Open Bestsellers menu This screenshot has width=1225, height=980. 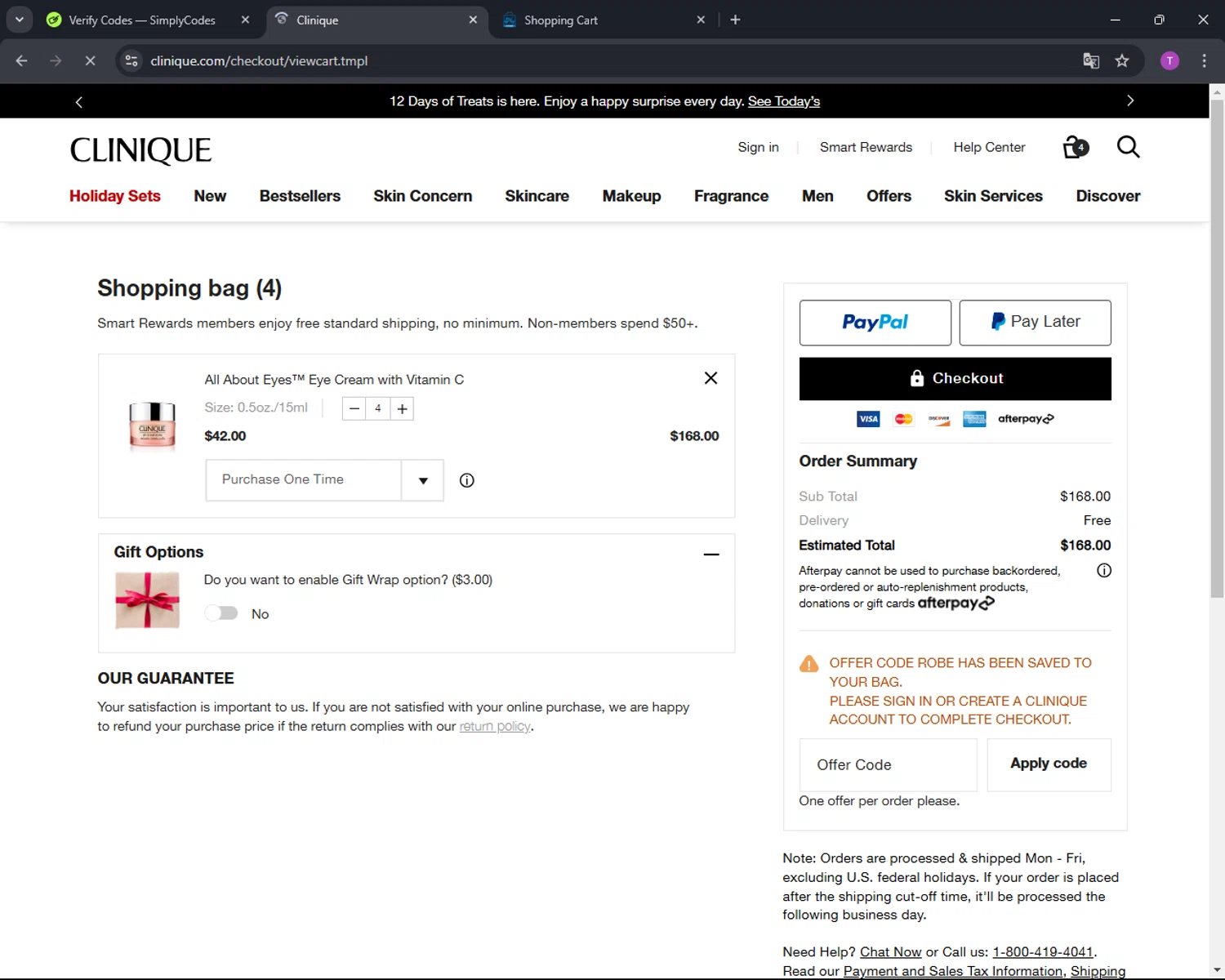coord(300,196)
